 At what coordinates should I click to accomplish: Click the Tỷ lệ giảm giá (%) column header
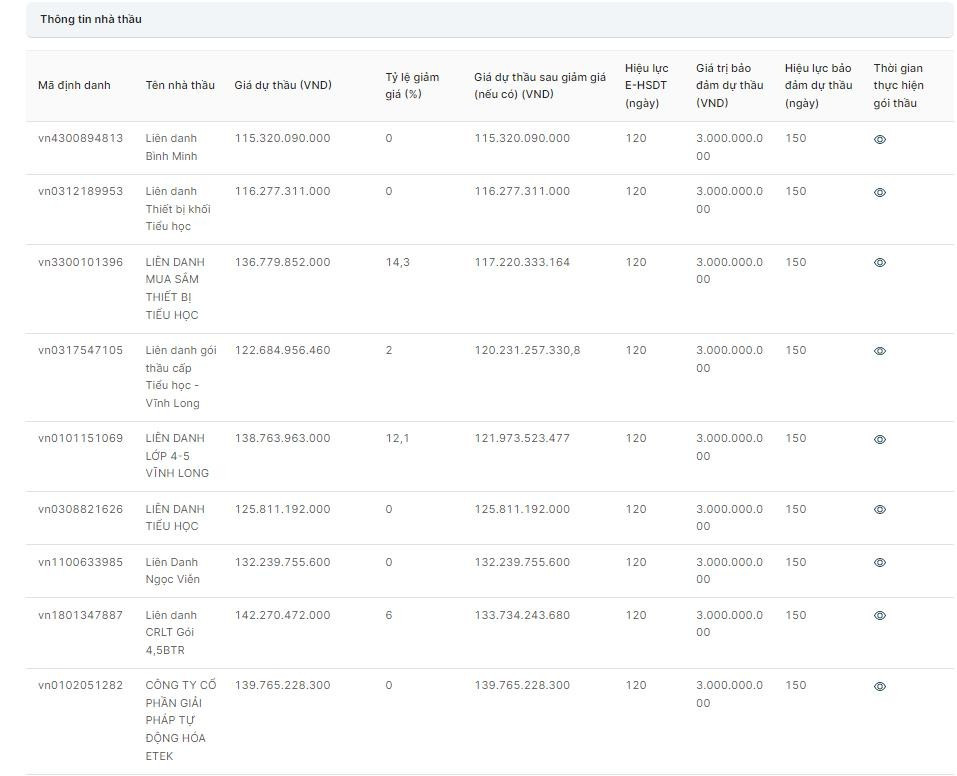(x=412, y=85)
